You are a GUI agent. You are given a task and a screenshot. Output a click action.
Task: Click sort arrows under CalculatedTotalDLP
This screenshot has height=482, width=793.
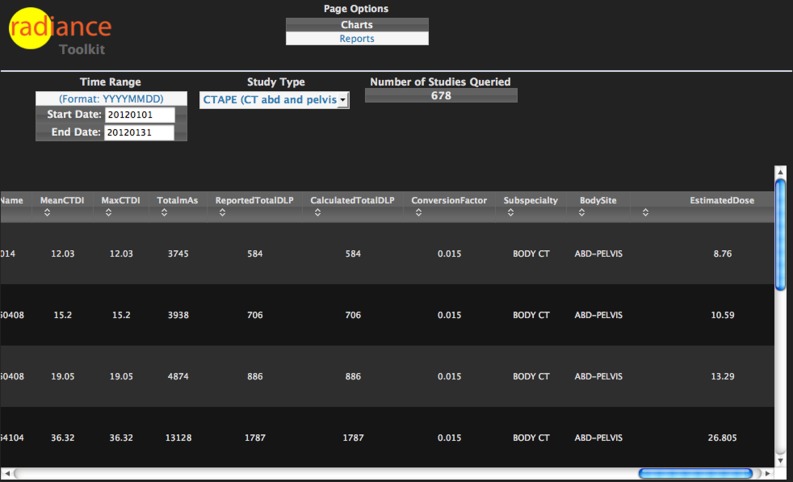click(317, 213)
